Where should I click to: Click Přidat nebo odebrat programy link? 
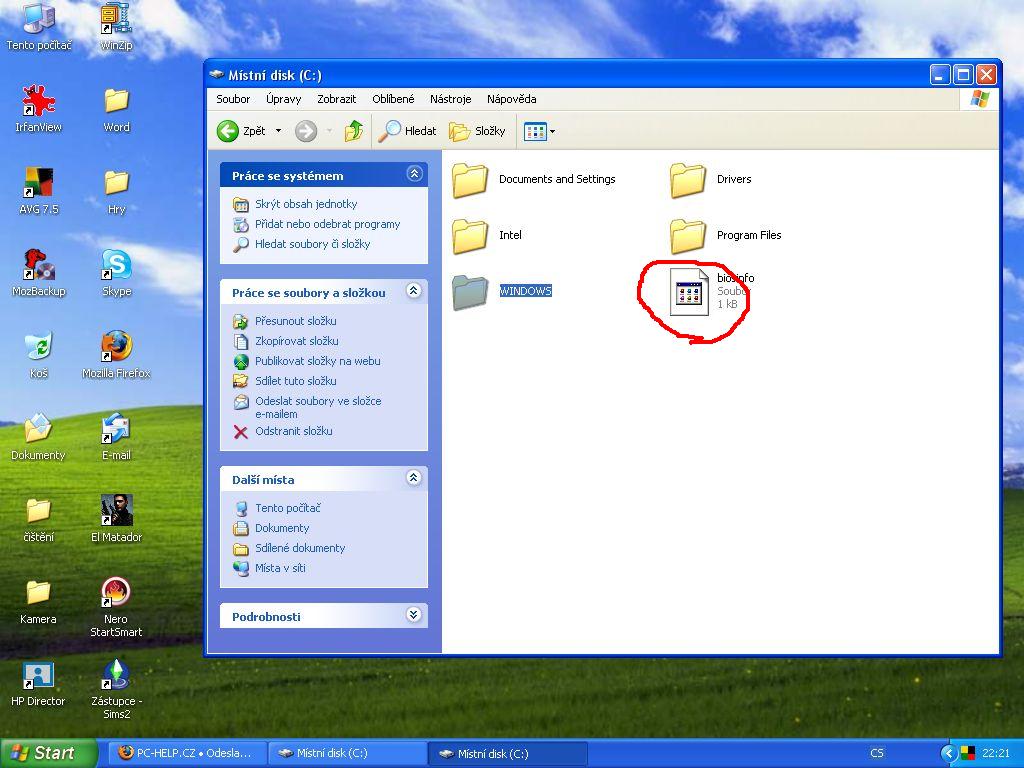327,224
